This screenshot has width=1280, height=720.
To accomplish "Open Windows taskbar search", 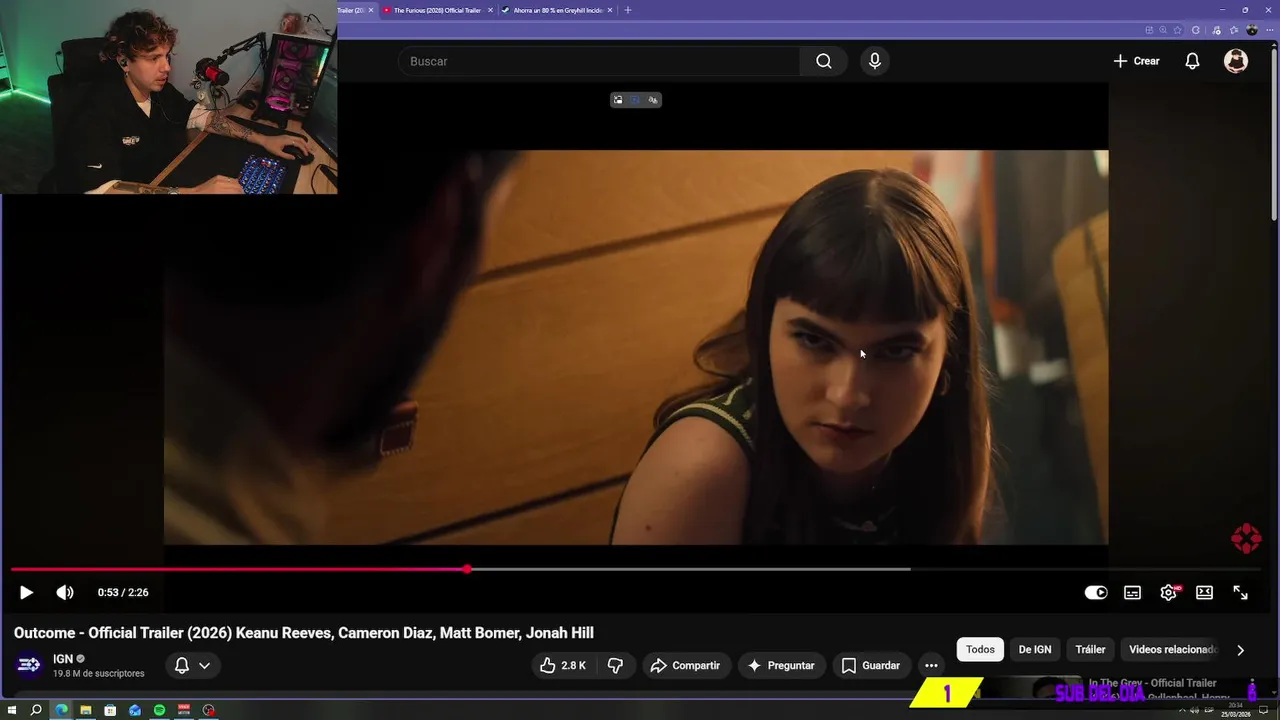I will 36,710.
